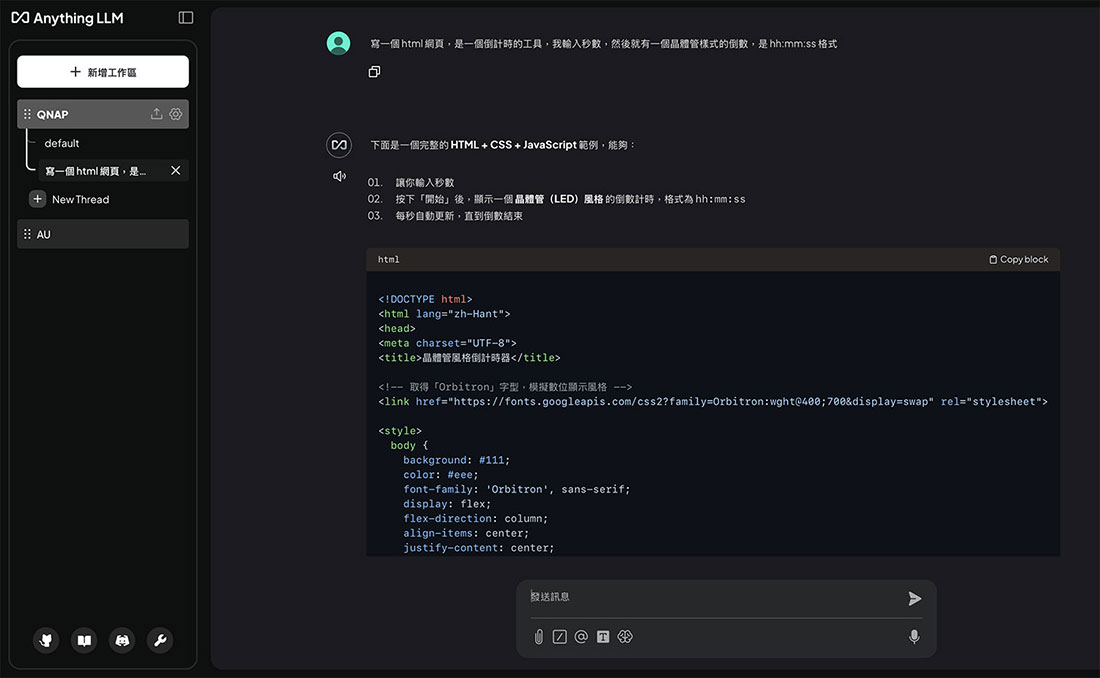
Task: Click the font-family 'Orbitron' code line
Action: point(516,489)
